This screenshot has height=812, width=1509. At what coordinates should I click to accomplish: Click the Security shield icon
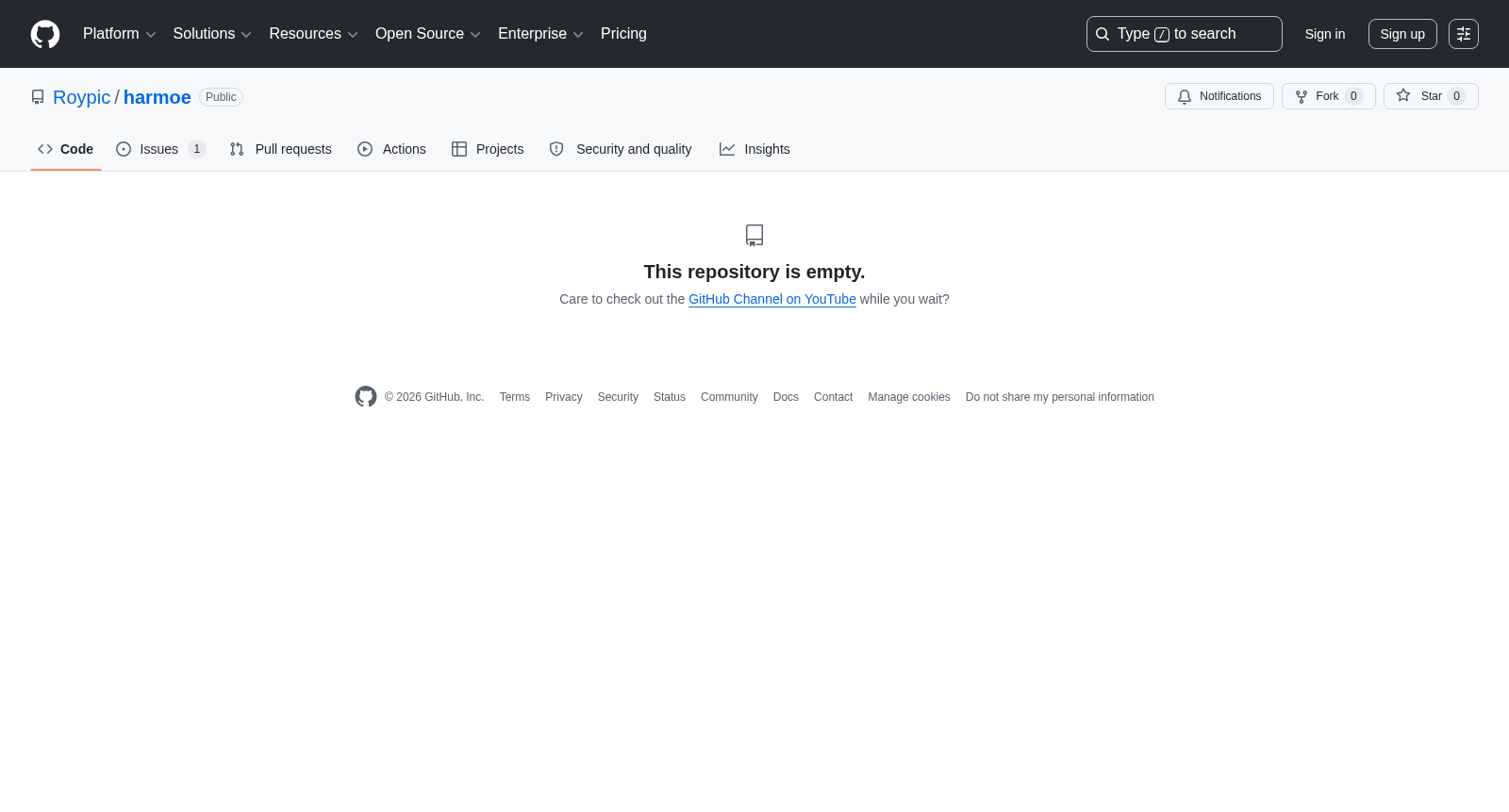[556, 149]
